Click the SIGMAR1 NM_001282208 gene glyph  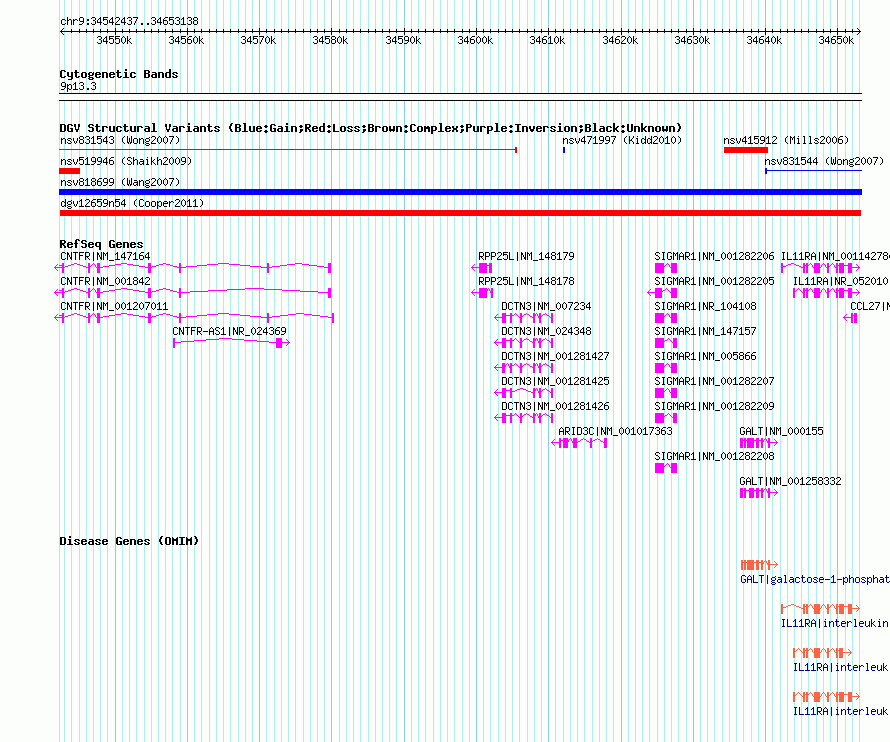coord(666,468)
